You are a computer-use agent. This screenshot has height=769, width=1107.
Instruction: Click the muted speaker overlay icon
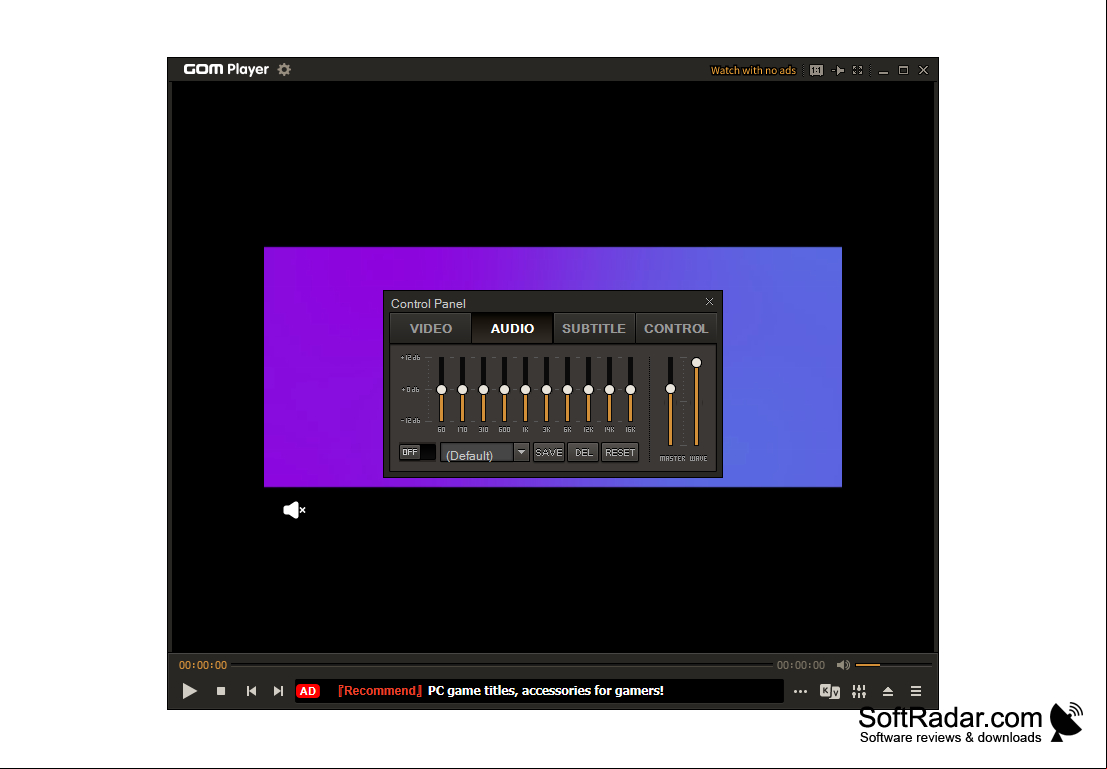294,510
